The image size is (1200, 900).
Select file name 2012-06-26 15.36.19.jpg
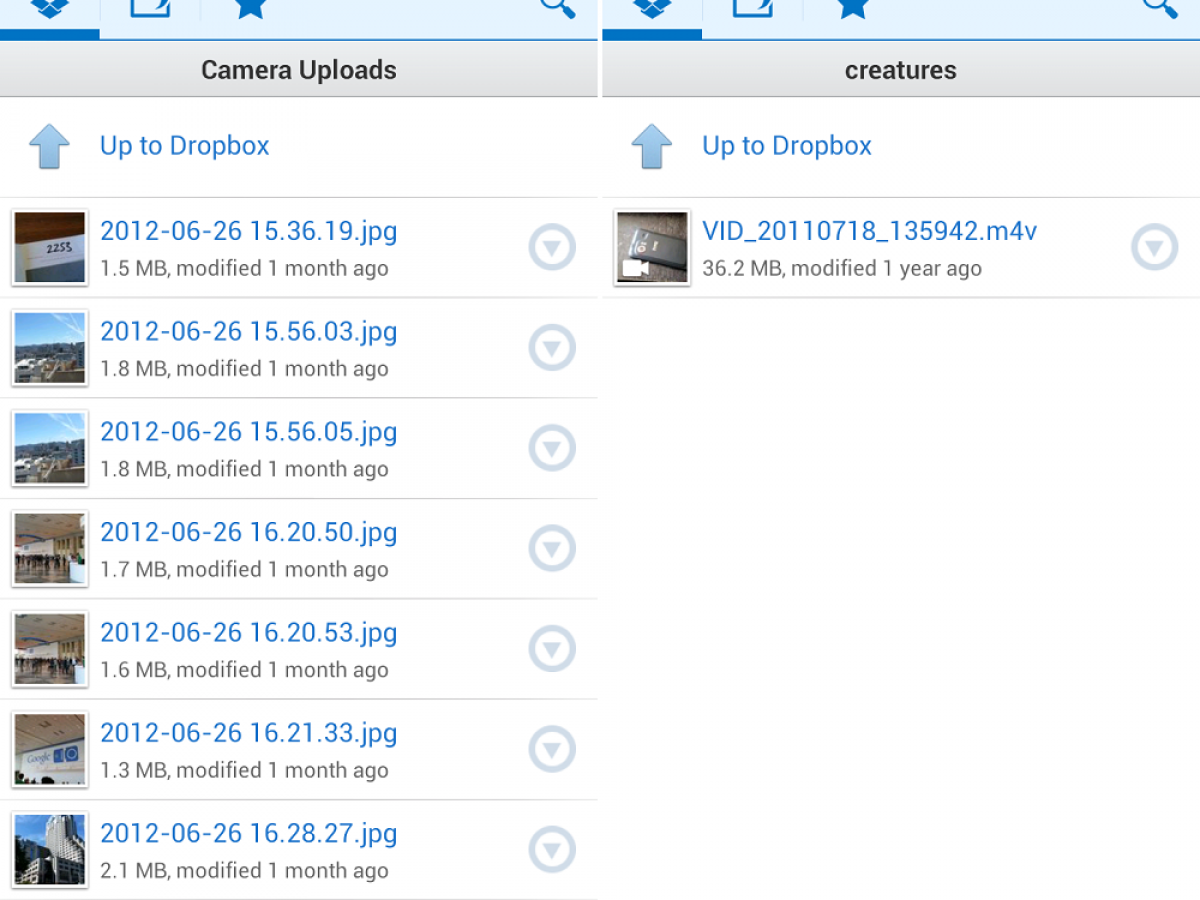tap(249, 231)
